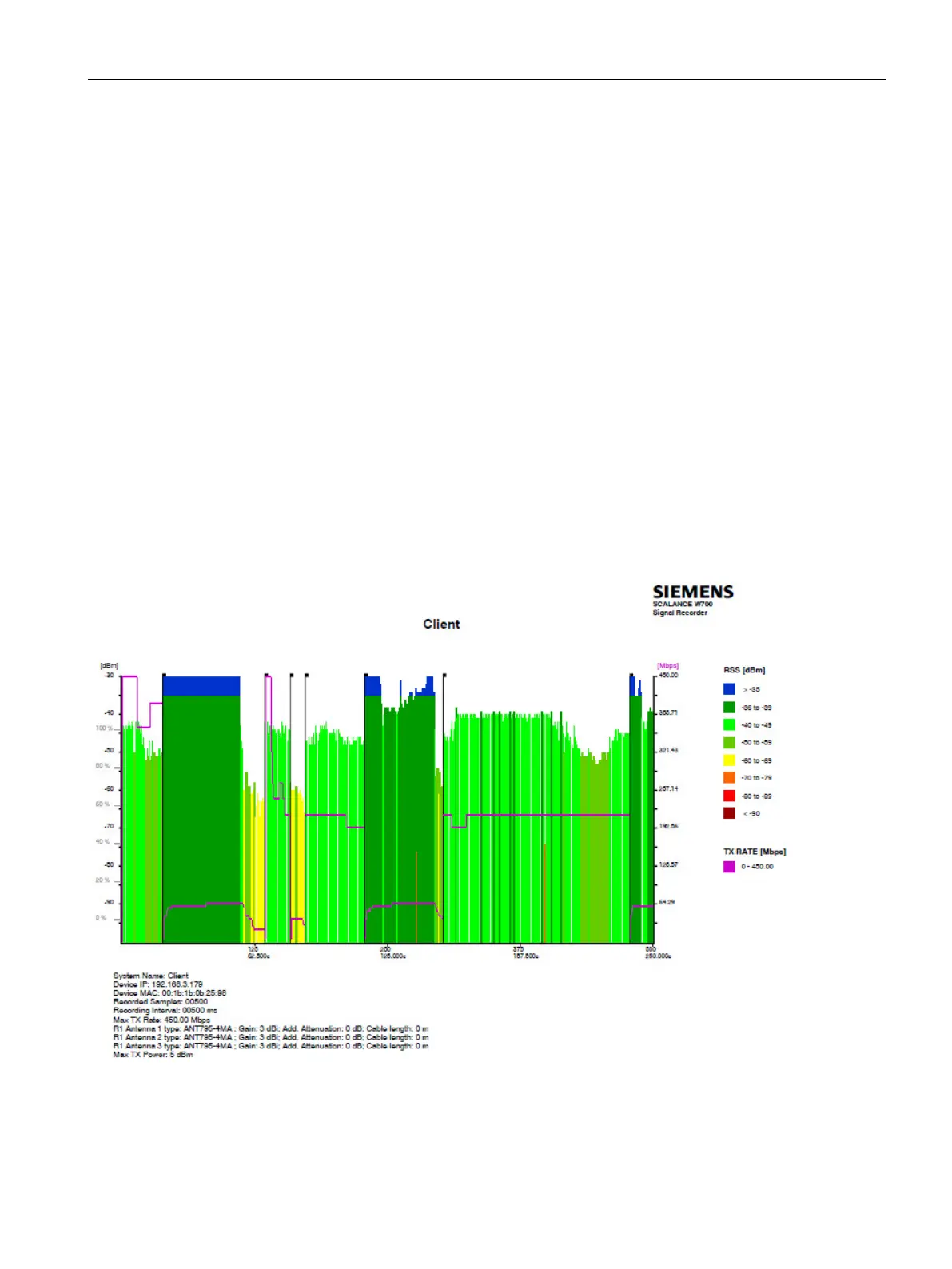Click the 'R1 Antenna 3 type' line

point(271,1046)
